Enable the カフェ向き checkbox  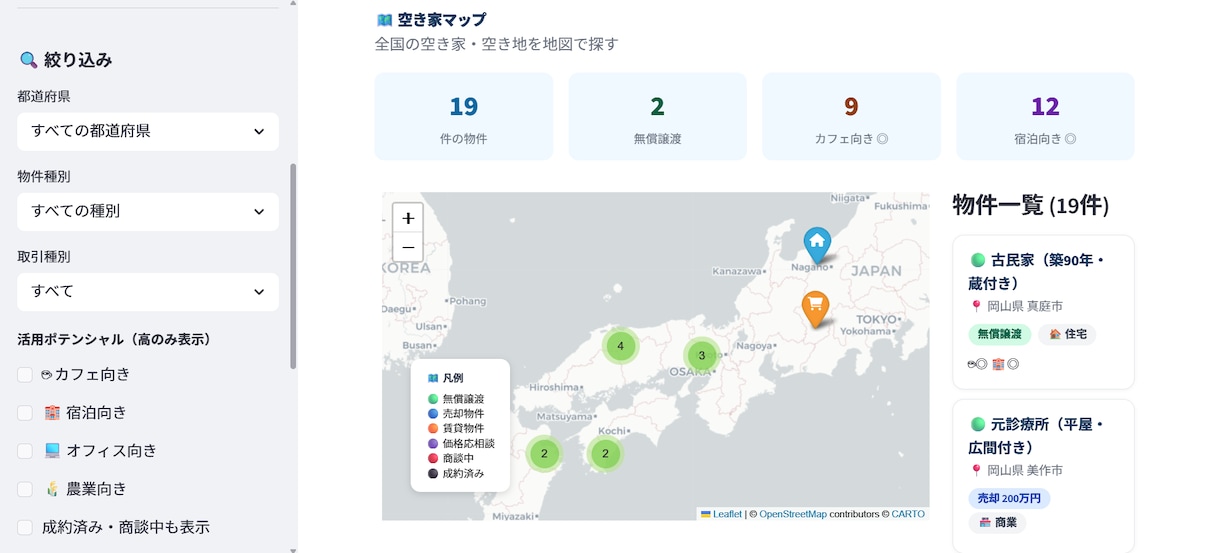pos(25,375)
